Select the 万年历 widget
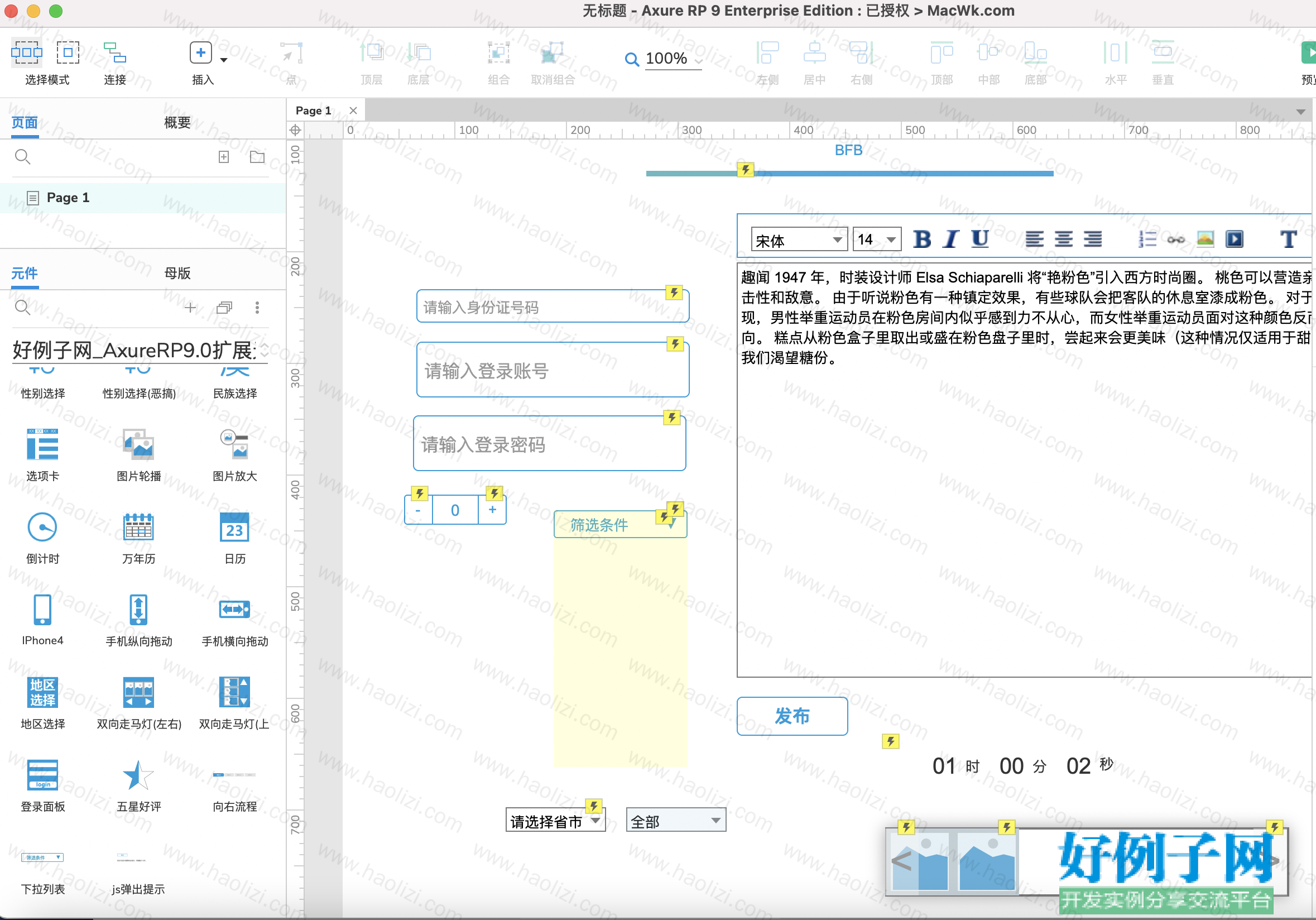 point(139,538)
